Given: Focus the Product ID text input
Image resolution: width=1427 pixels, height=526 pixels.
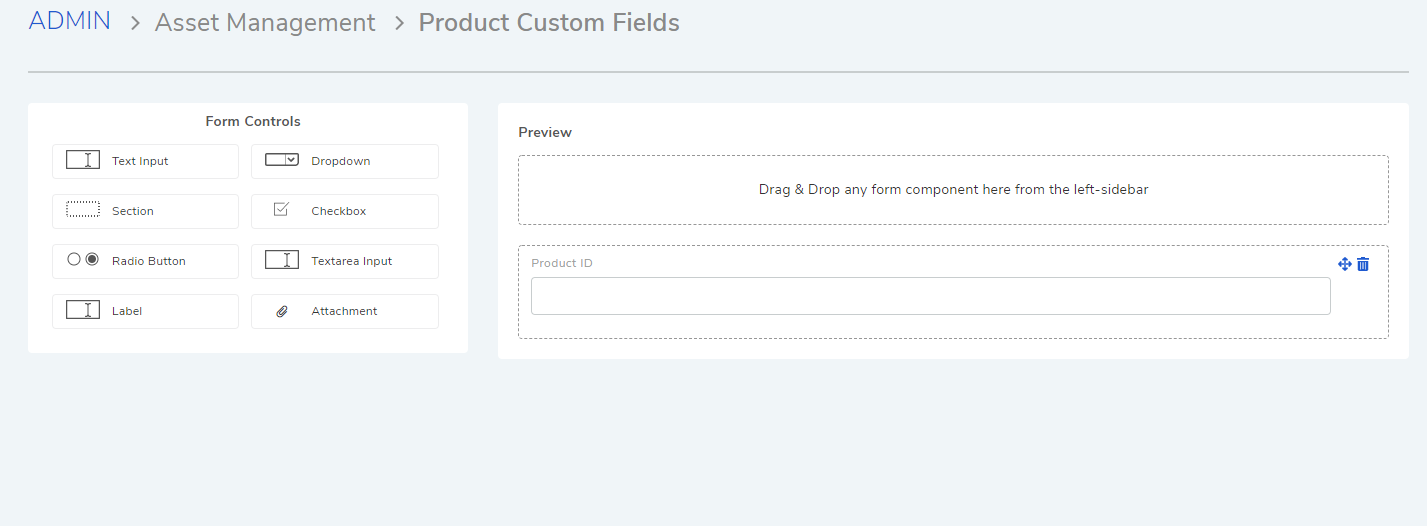Looking at the screenshot, I should click(931, 296).
